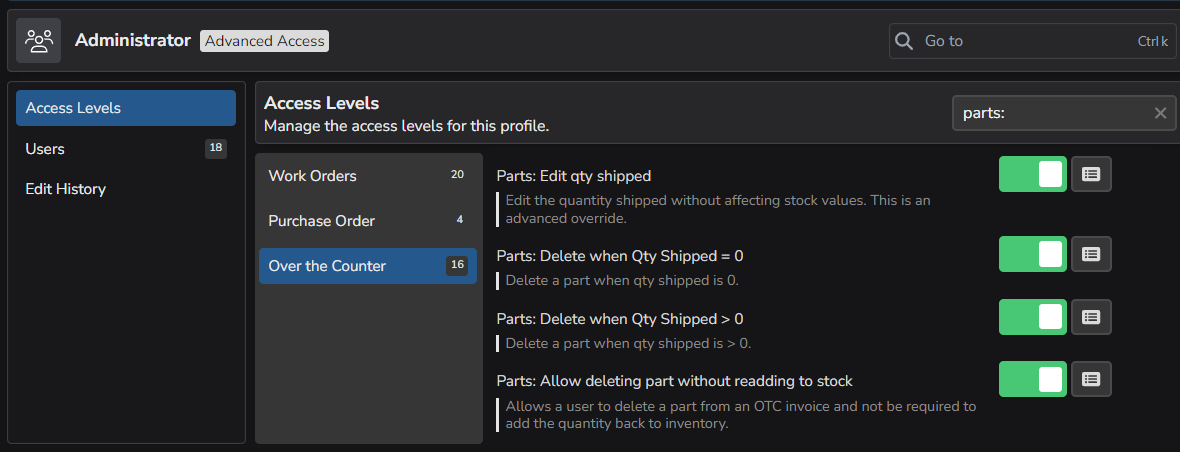This screenshot has height=452, width=1180.
Task: Click the magnifier icon in Go to
Action: (x=905, y=41)
